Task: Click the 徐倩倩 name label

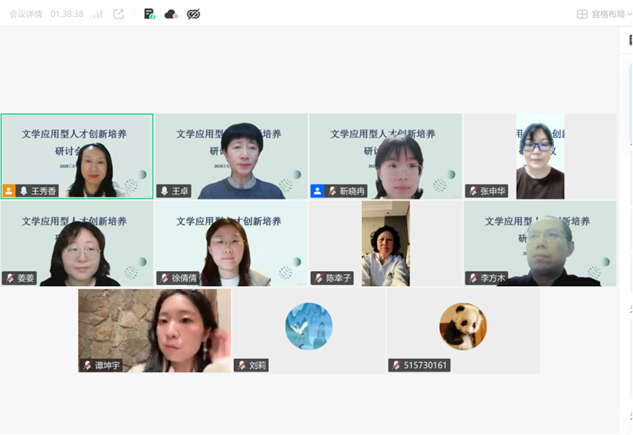Action: pyautogui.click(x=184, y=278)
